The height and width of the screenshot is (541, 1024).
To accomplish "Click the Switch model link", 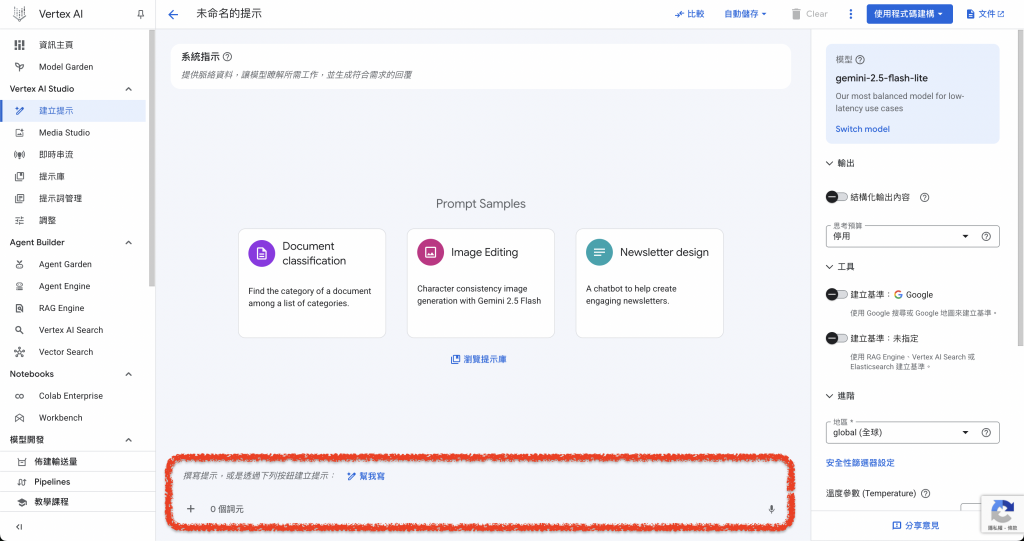I will pyautogui.click(x=862, y=129).
